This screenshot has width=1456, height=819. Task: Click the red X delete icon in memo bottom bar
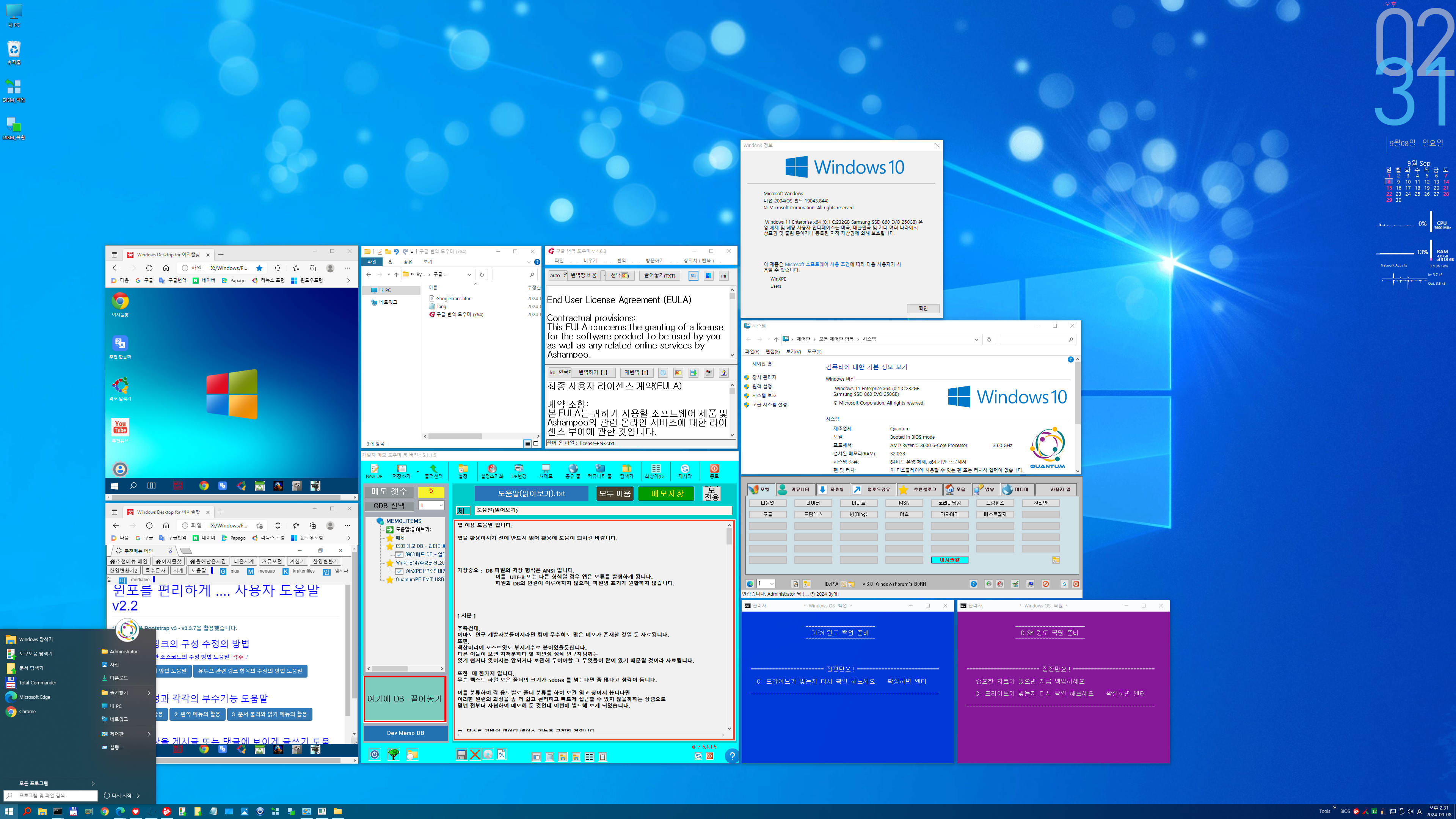(x=475, y=755)
